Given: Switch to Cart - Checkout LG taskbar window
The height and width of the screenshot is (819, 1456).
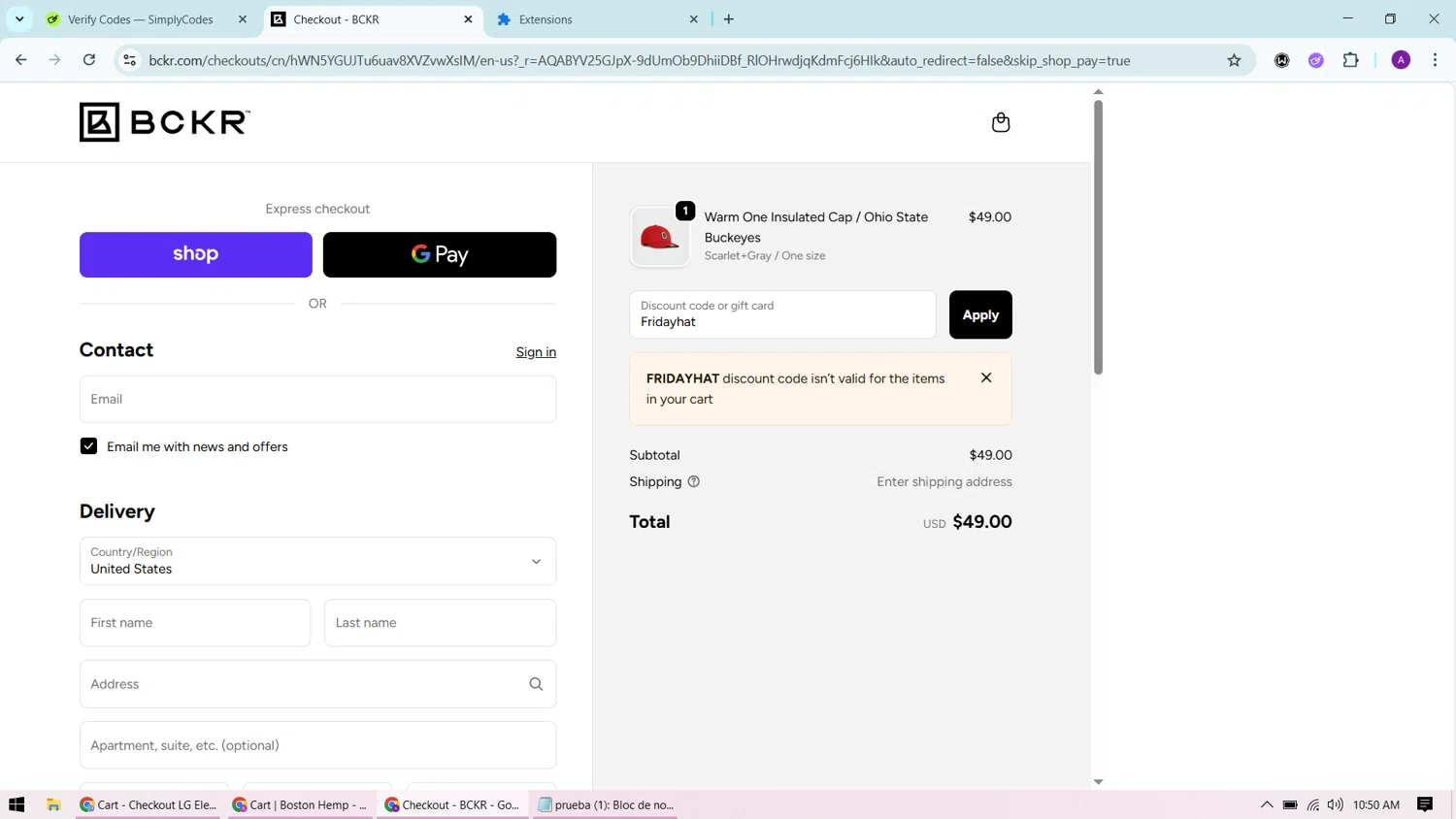Looking at the screenshot, I should click(x=149, y=804).
